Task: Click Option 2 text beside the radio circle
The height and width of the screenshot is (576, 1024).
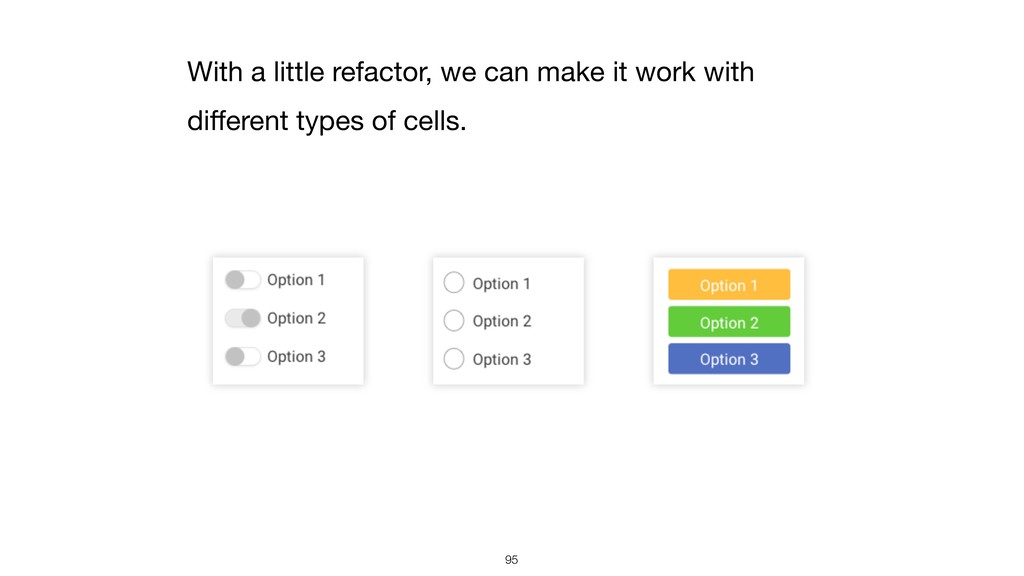Action: pyautogui.click(x=501, y=321)
